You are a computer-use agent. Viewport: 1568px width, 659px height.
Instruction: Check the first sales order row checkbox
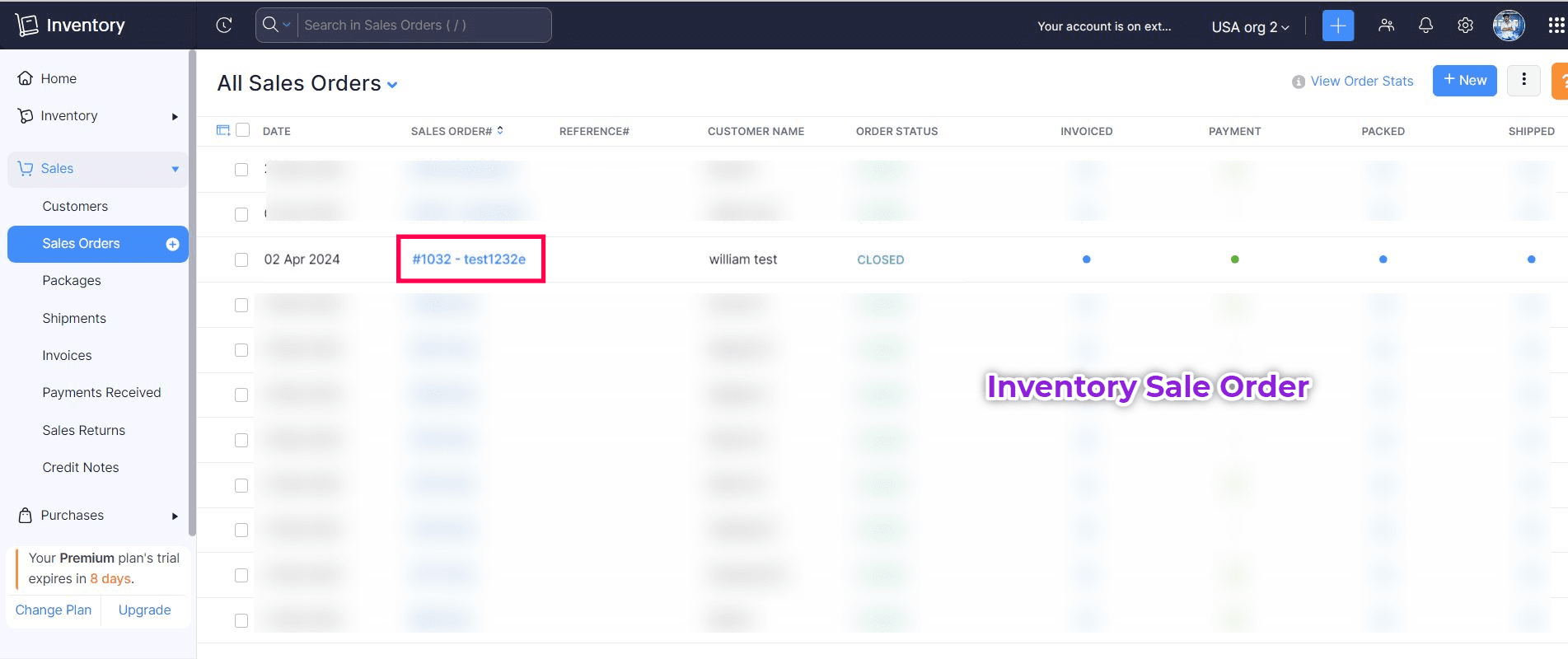click(x=241, y=170)
